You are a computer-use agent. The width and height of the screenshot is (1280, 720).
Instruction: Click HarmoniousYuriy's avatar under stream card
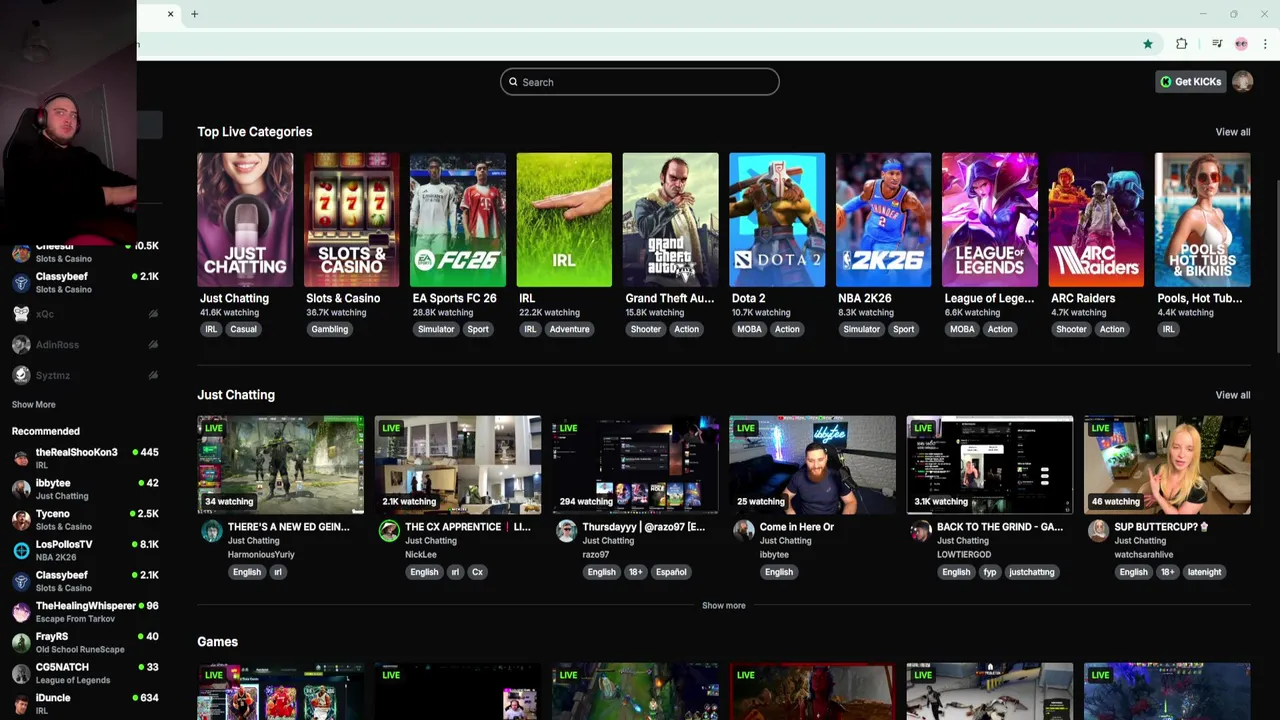211,531
